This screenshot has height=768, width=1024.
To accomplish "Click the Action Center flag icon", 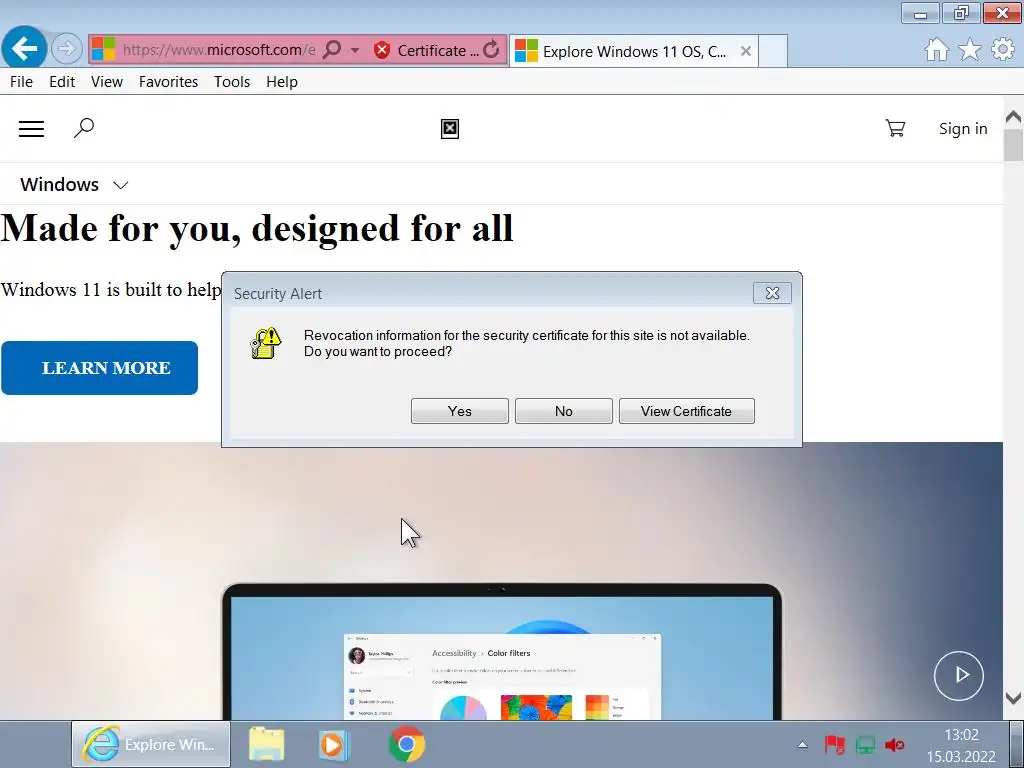I will [834, 745].
